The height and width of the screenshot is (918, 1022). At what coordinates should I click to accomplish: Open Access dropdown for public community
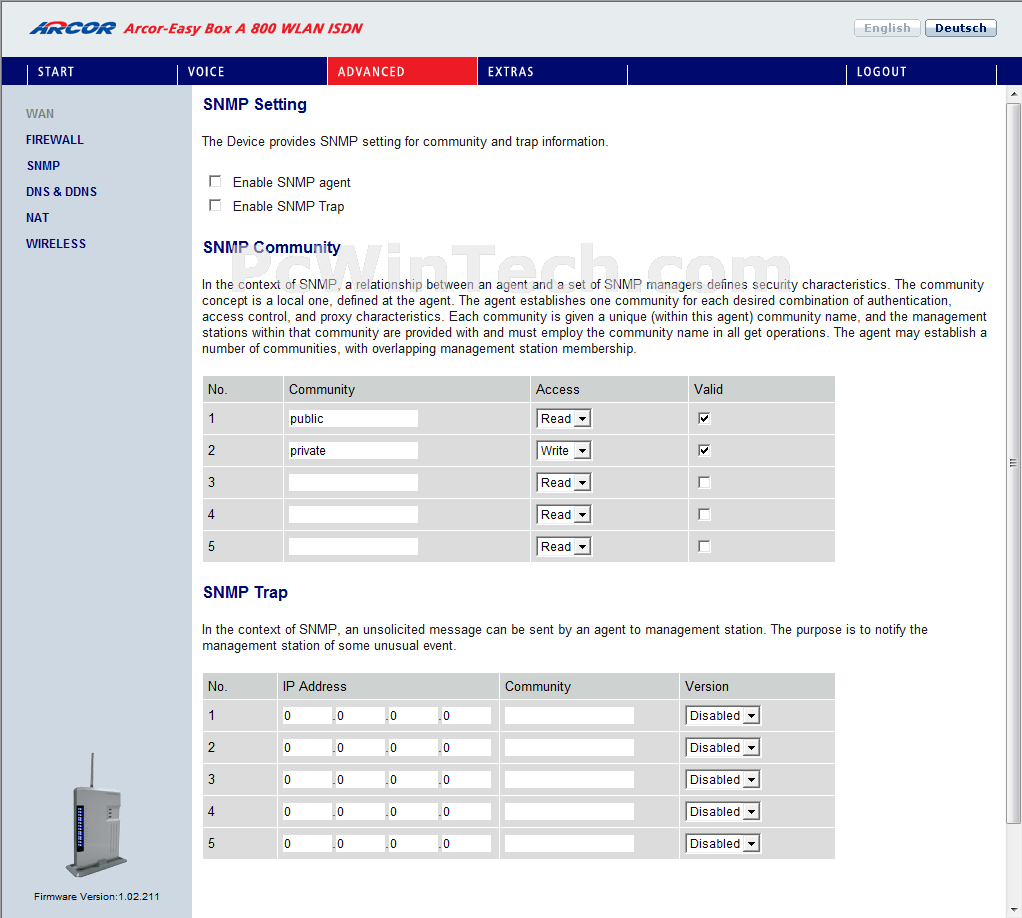coord(564,418)
